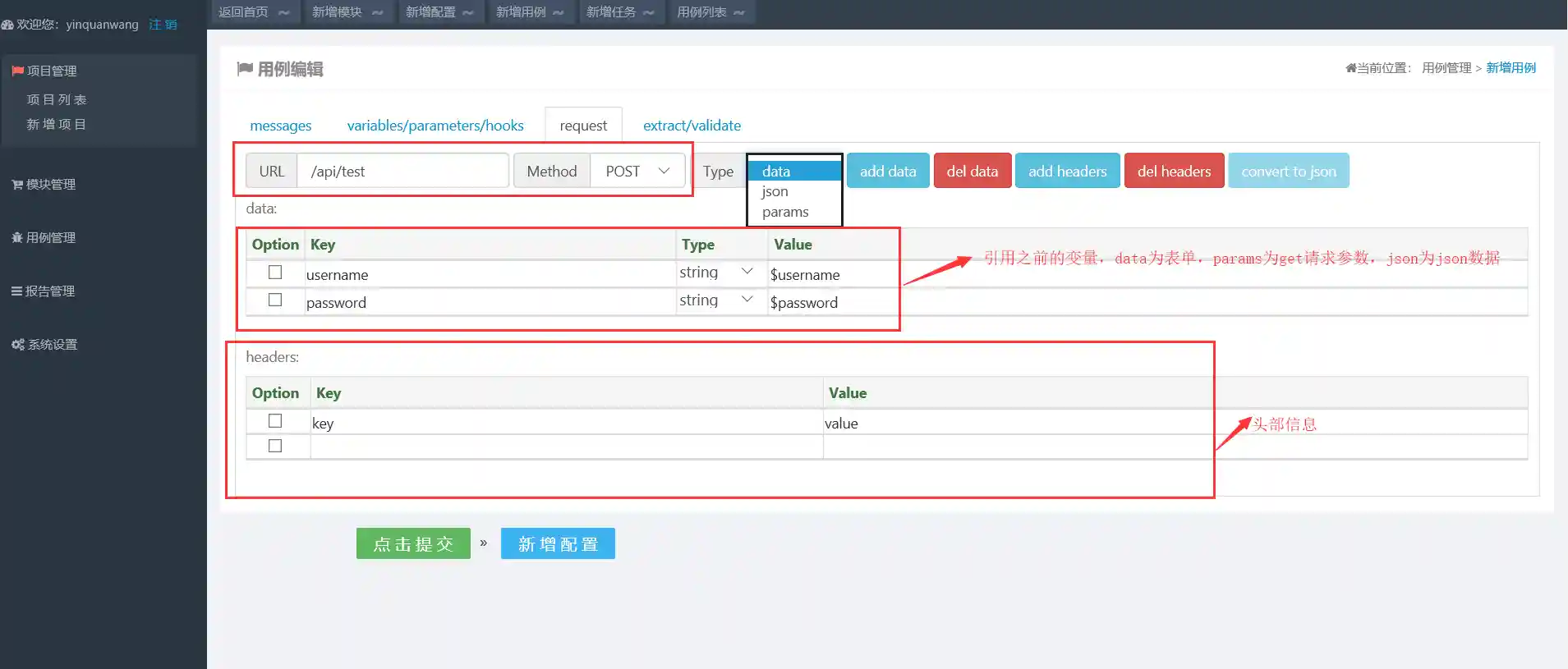Click the gears icon beside 系统设置
1568x669 pixels.
(18, 345)
